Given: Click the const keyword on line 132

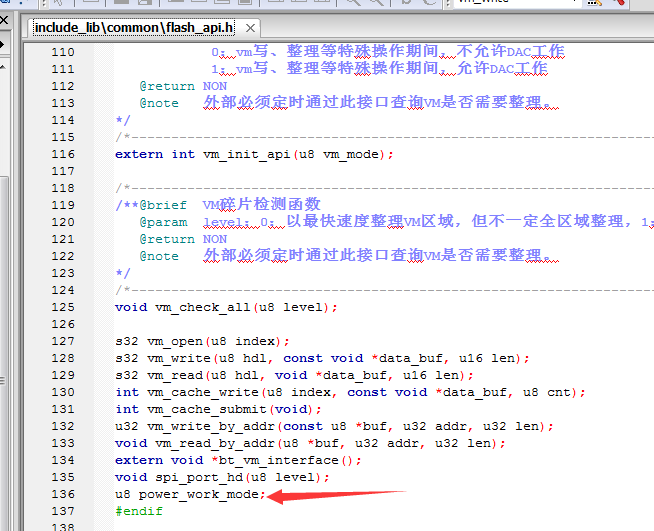Looking at the screenshot, I should coord(303,427).
